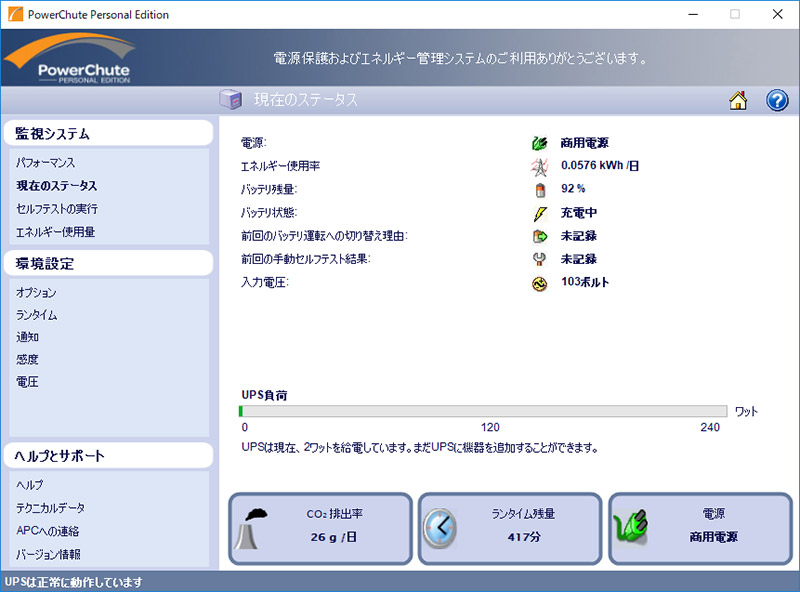Open パフォーマンス in the sidebar
The height and width of the screenshot is (592, 800).
click(45, 162)
